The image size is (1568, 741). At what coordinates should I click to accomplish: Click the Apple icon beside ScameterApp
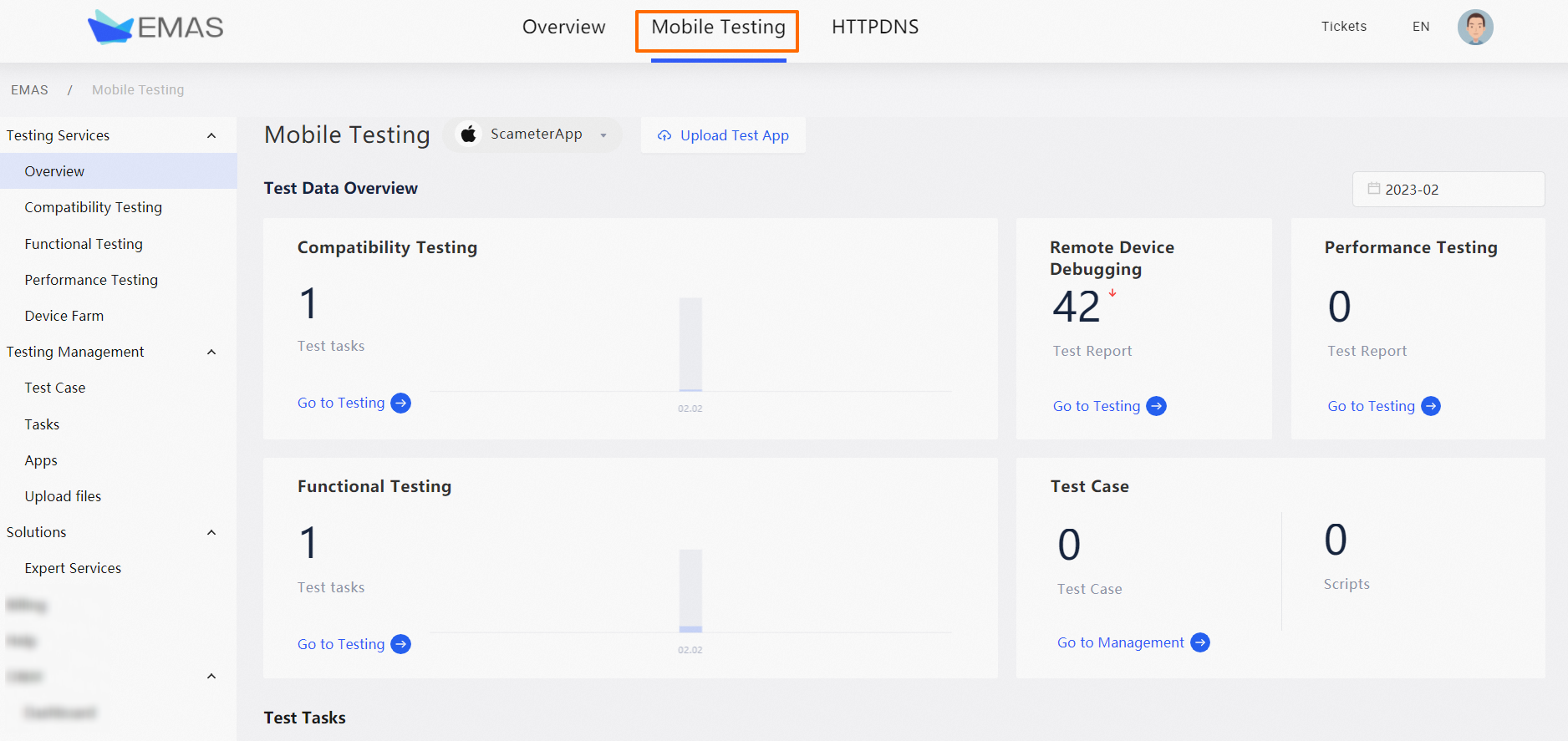pyautogui.click(x=469, y=134)
